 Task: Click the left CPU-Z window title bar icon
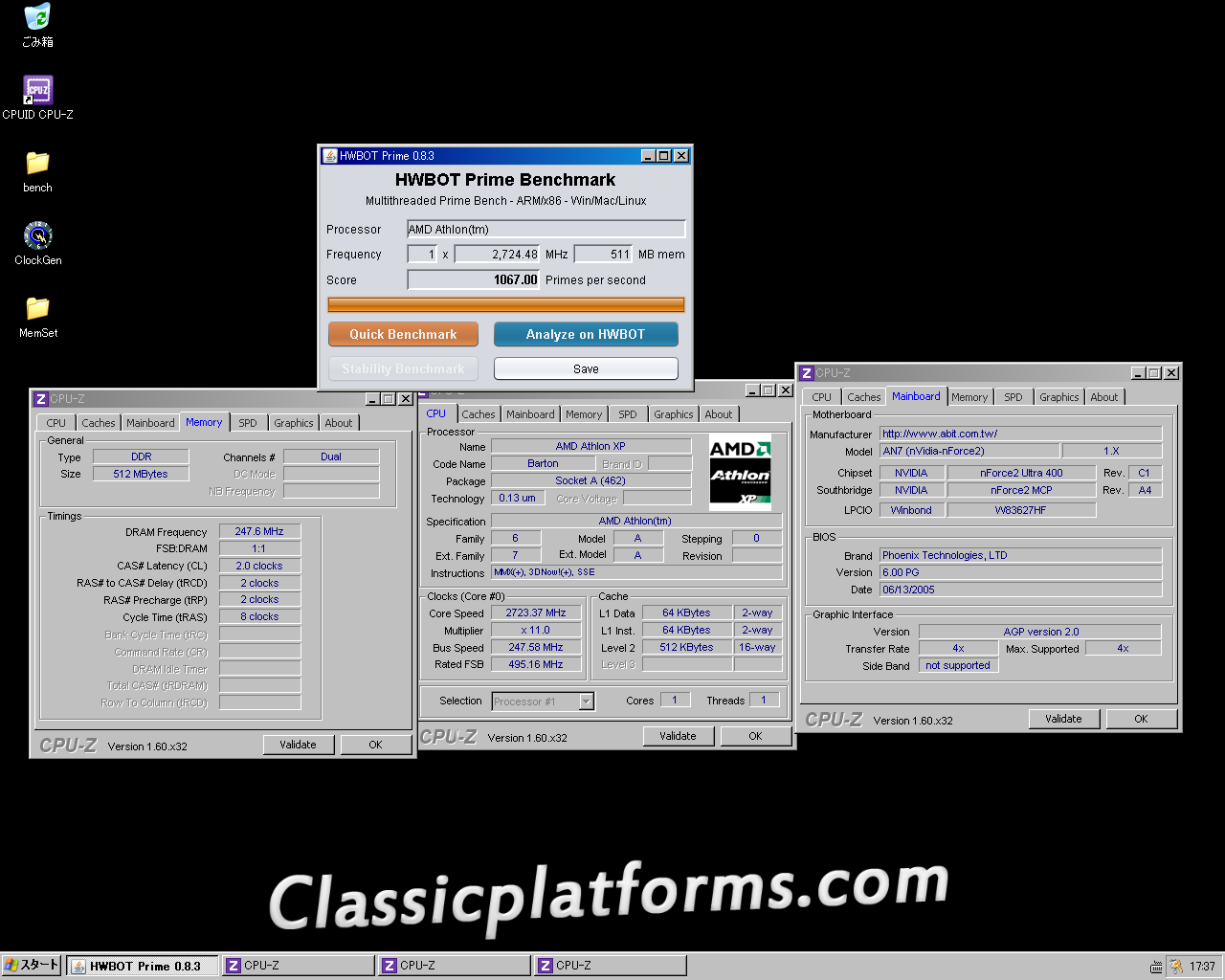coord(41,399)
